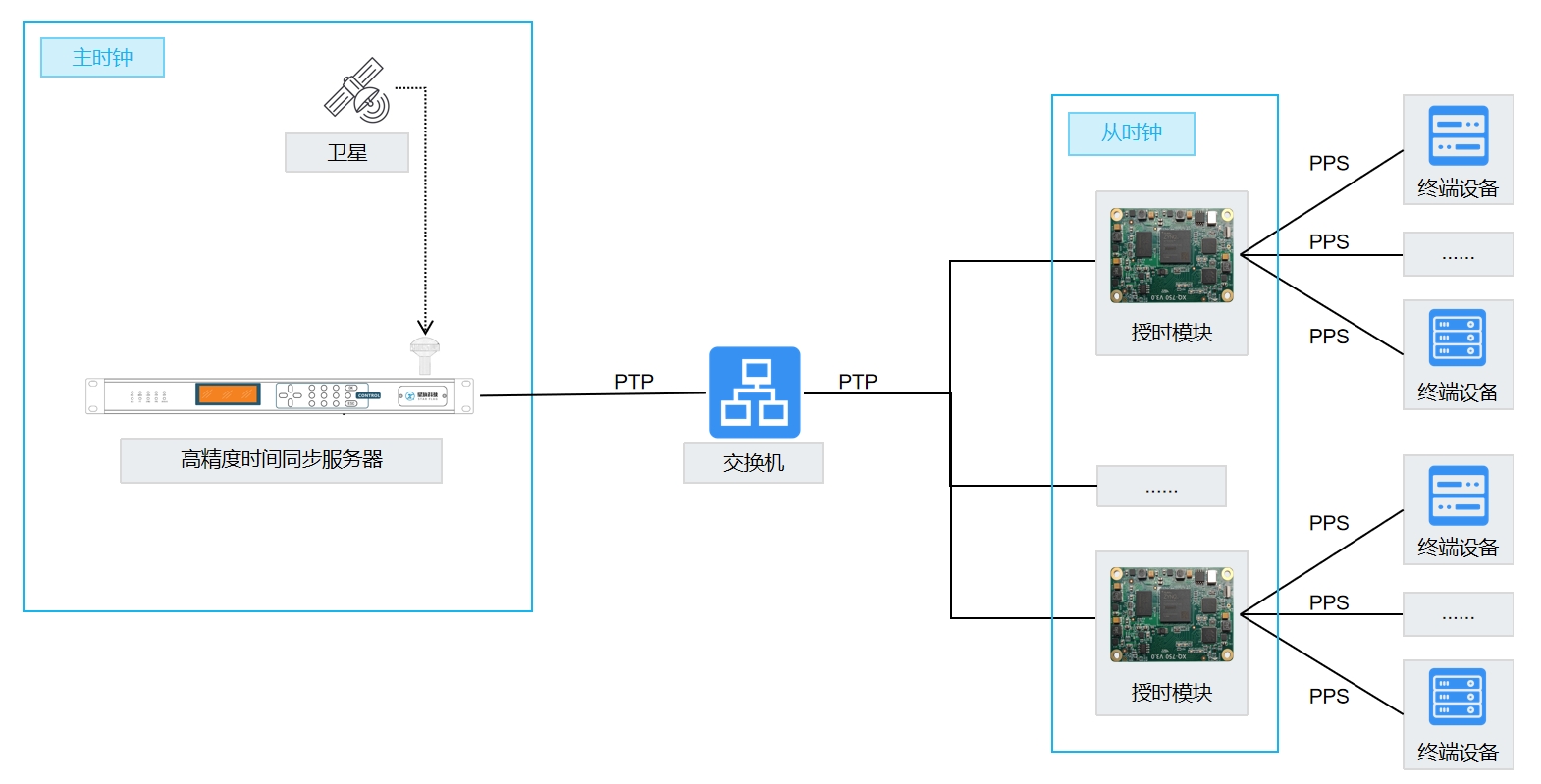The image size is (1541, 784).
Task: Click the 从时钟 label box
Action: point(1131,133)
